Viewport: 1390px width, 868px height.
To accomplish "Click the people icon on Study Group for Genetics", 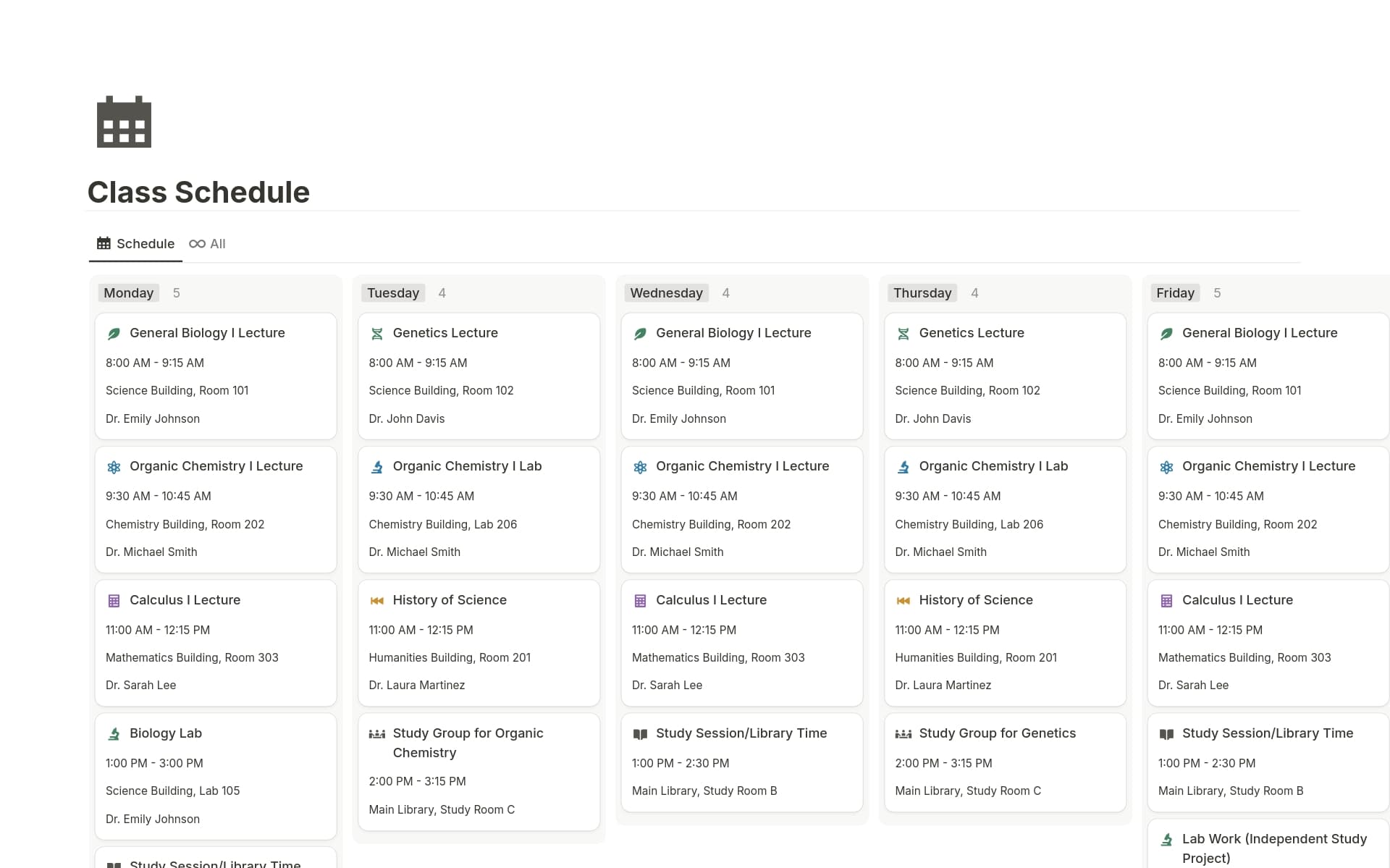I will (903, 733).
